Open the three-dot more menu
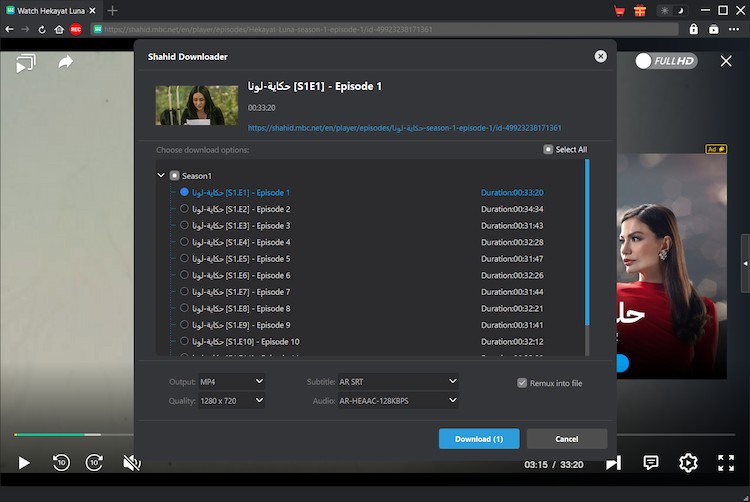The height and width of the screenshot is (502, 750). click(x=734, y=29)
